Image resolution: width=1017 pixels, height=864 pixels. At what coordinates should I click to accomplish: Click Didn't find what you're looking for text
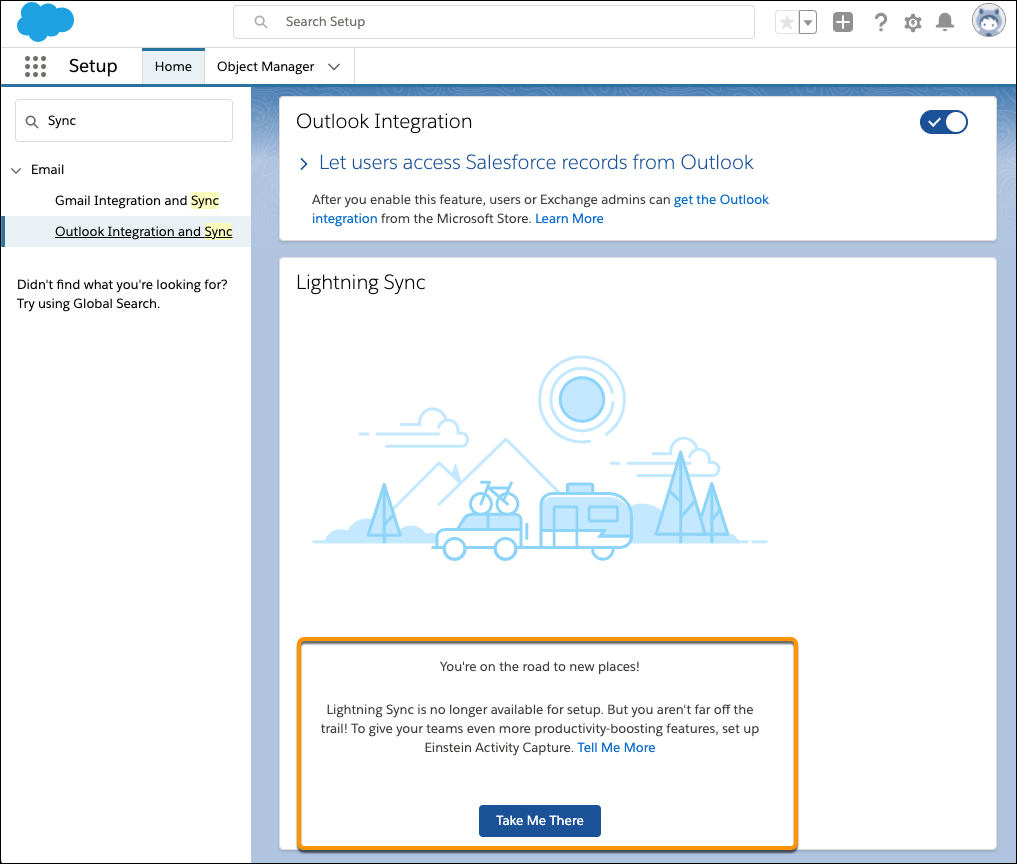pyautogui.click(x=122, y=285)
